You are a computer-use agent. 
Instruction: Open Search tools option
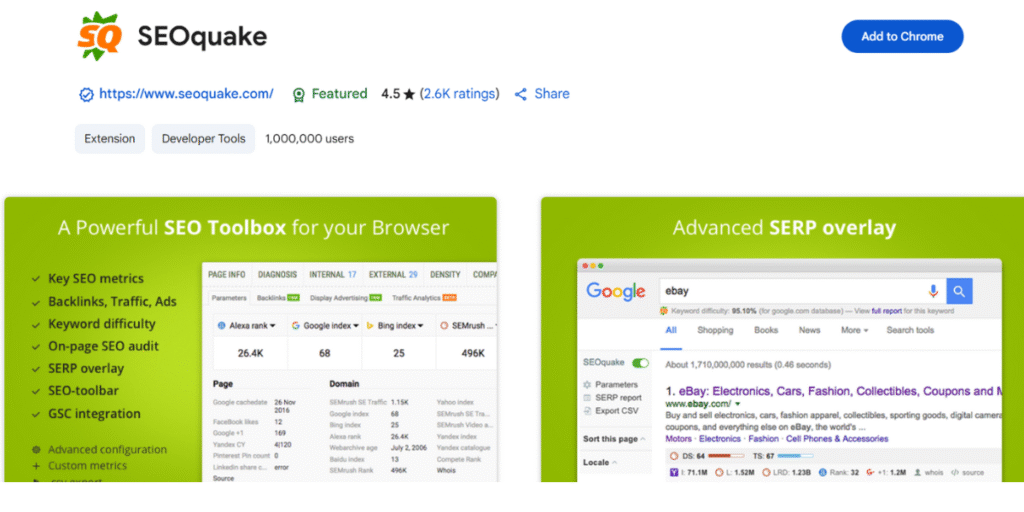pos(910,330)
